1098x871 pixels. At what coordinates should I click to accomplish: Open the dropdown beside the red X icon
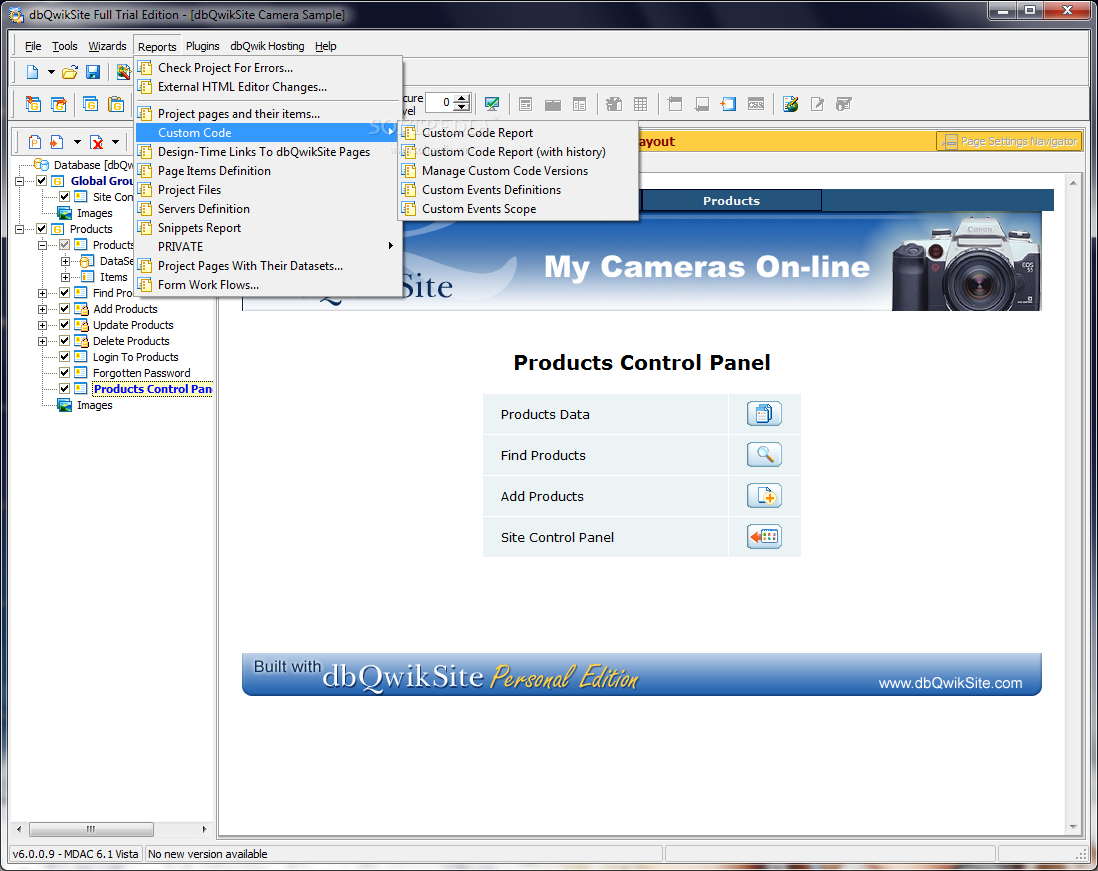coord(116,142)
